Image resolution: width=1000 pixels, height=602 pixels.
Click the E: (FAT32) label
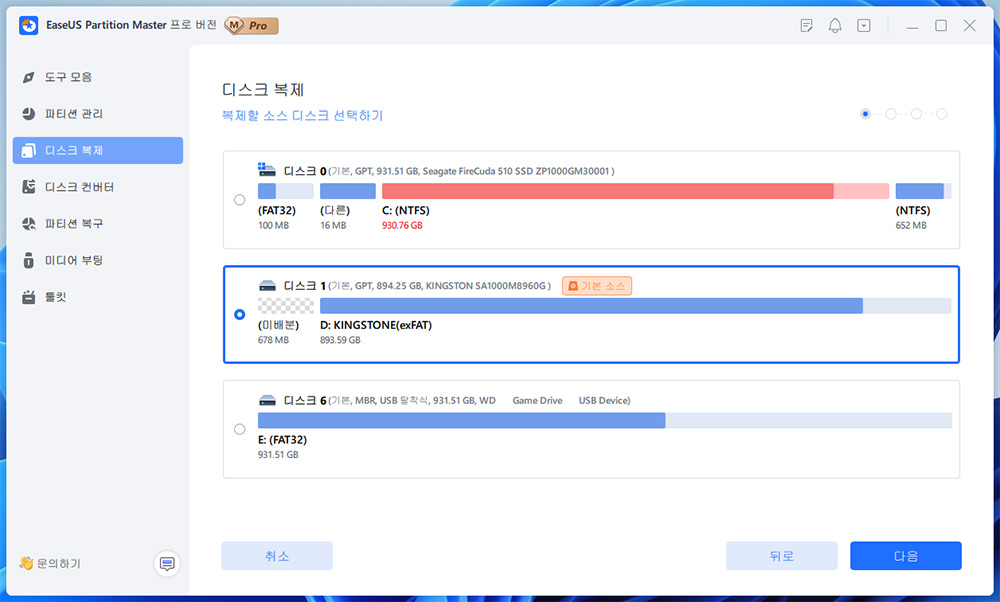coord(283,440)
